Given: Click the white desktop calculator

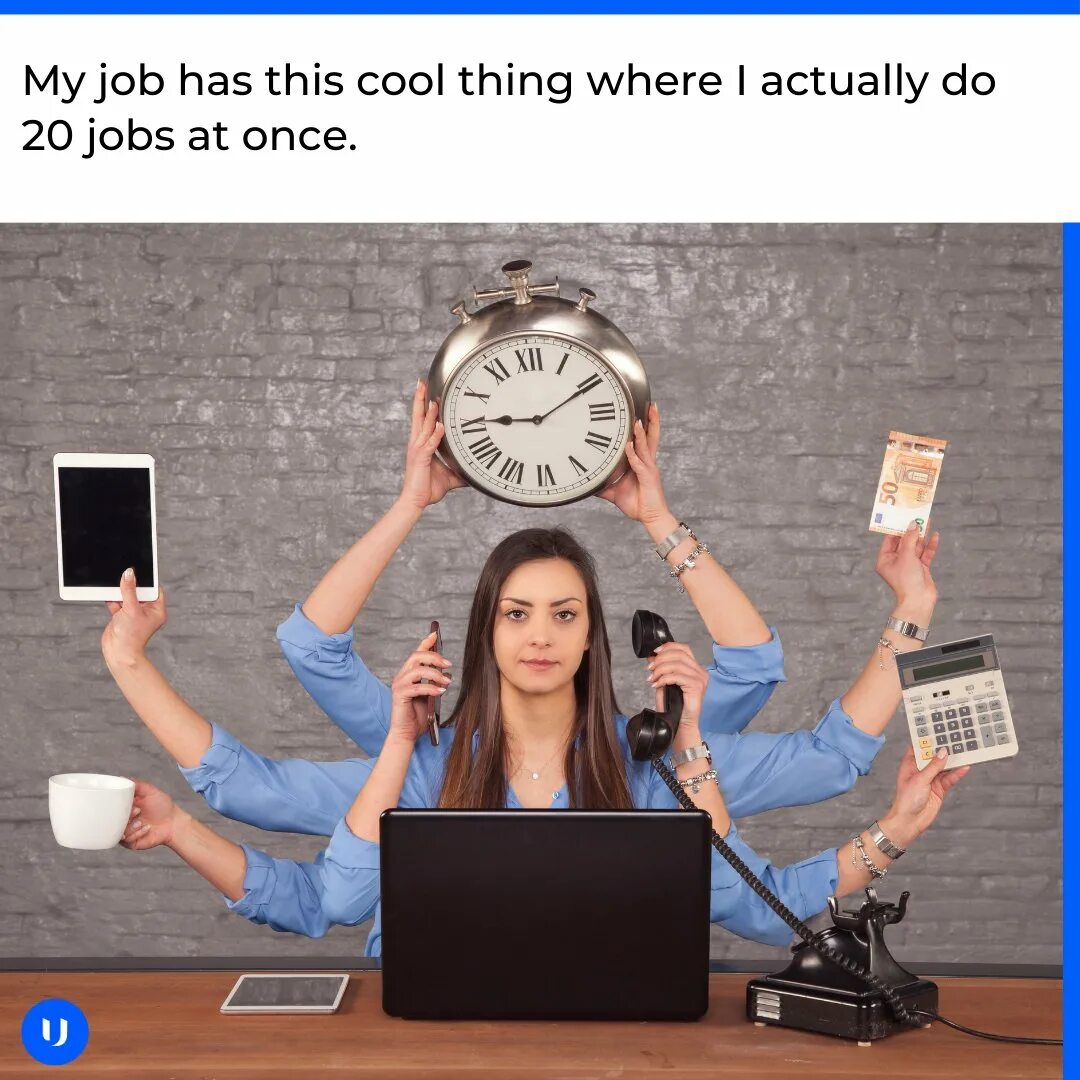Looking at the screenshot, I should coord(957,701).
